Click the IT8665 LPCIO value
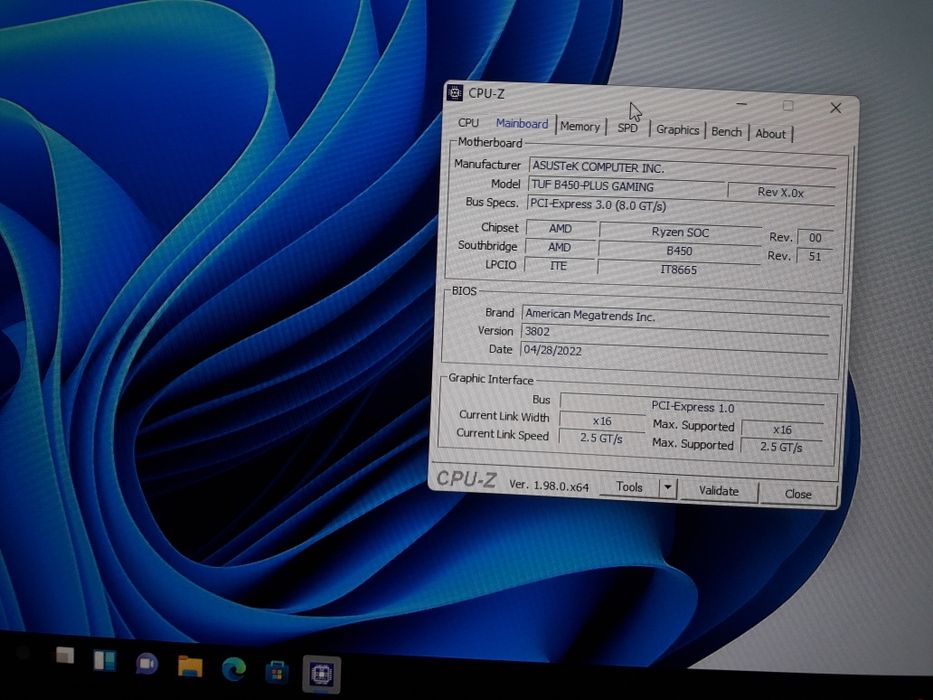This screenshot has height=700, width=933. pyautogui.click(x=678, y=270)
